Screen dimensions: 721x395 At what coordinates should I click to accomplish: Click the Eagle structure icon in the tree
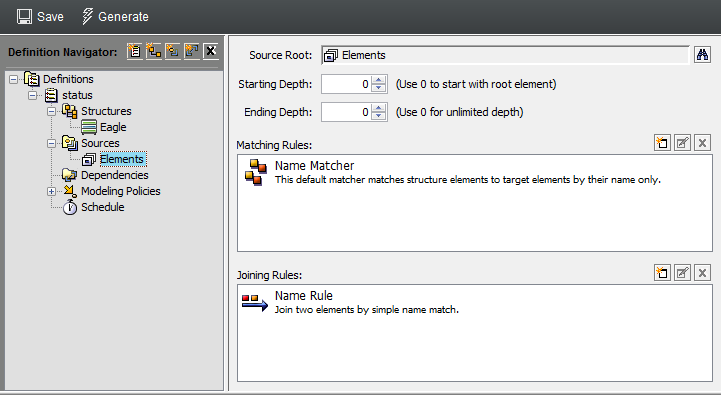pyautogui.click(x=89, y=127)
